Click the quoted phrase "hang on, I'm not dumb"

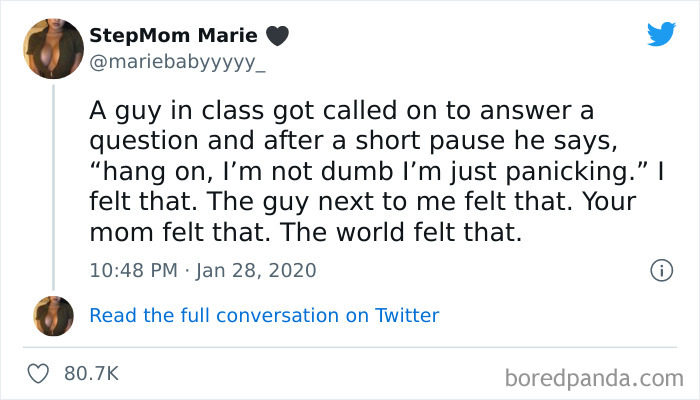[220, 172]
